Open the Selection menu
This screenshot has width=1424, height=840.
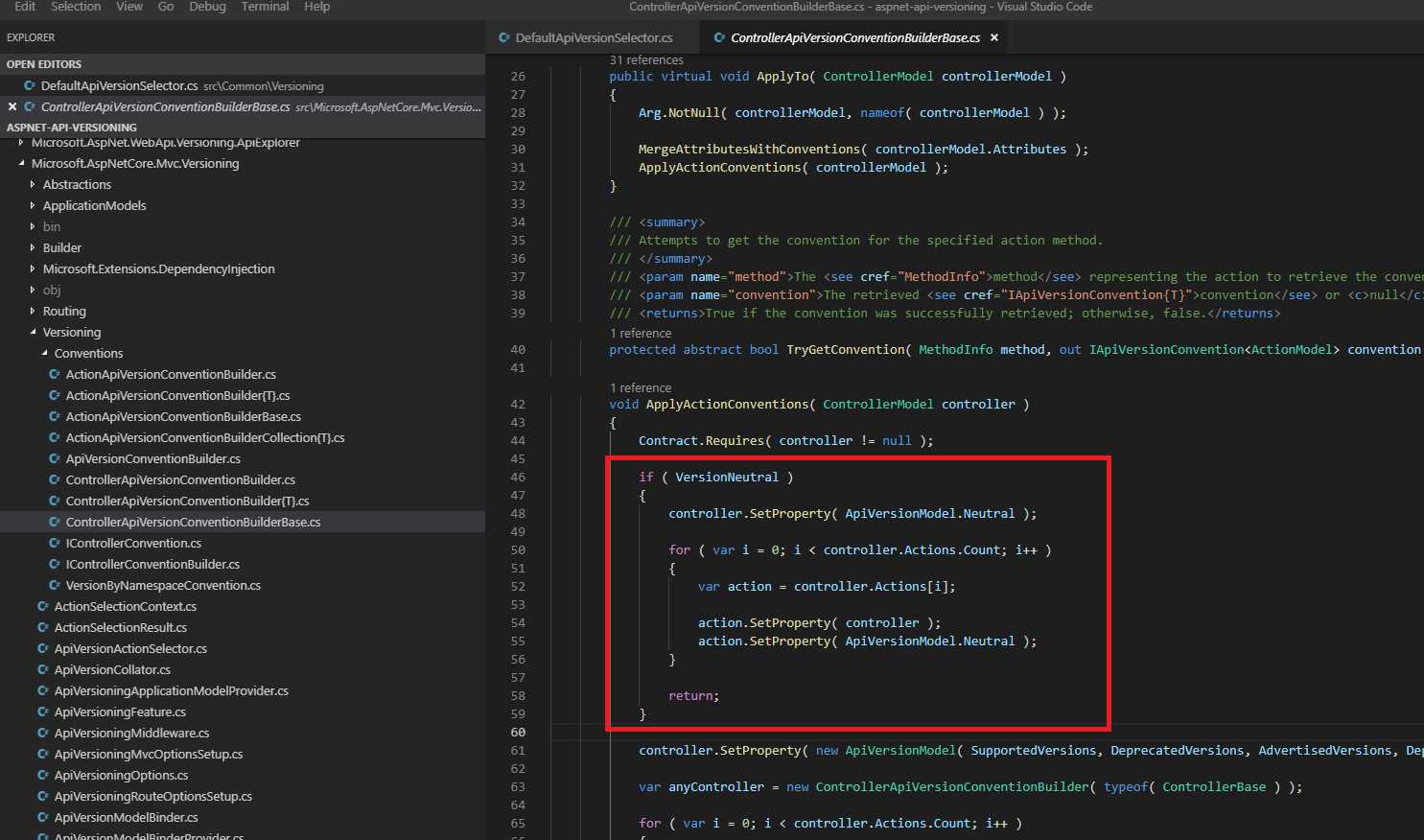click(76, 7)
